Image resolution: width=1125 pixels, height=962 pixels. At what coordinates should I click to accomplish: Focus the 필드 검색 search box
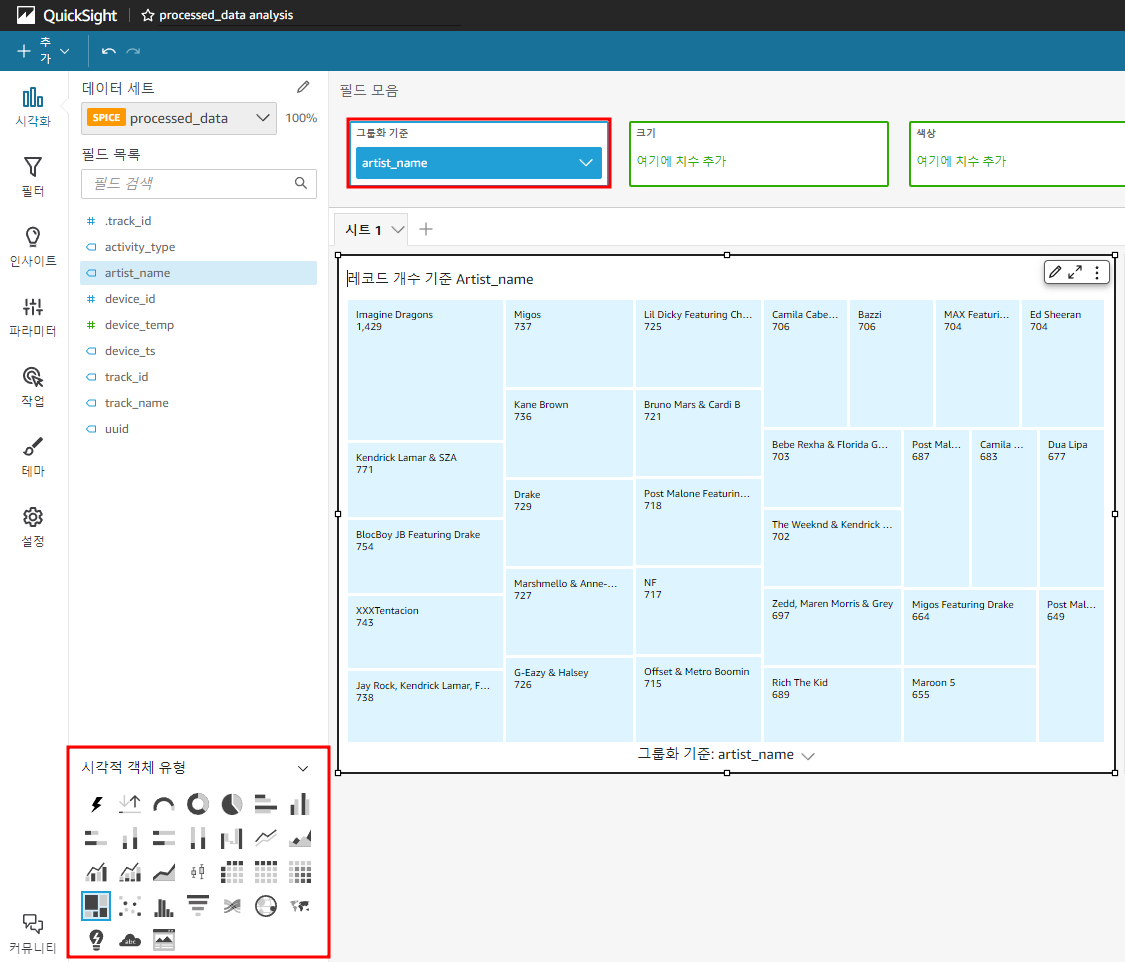coord(199,184)
